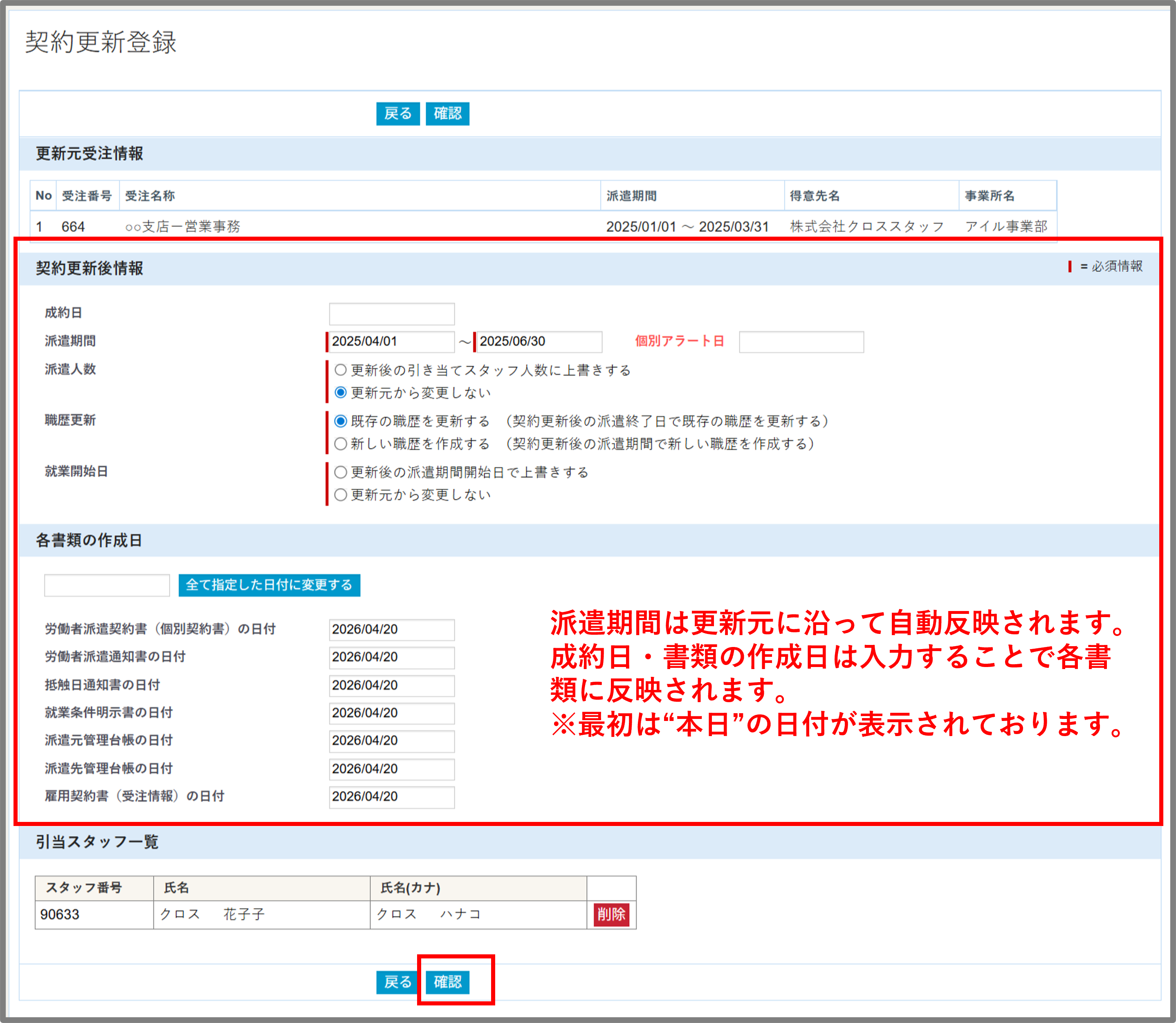Edit 派遣先管理台帳の日付 field
This screenshot has width=1176, height=1023.
point(392,769)
